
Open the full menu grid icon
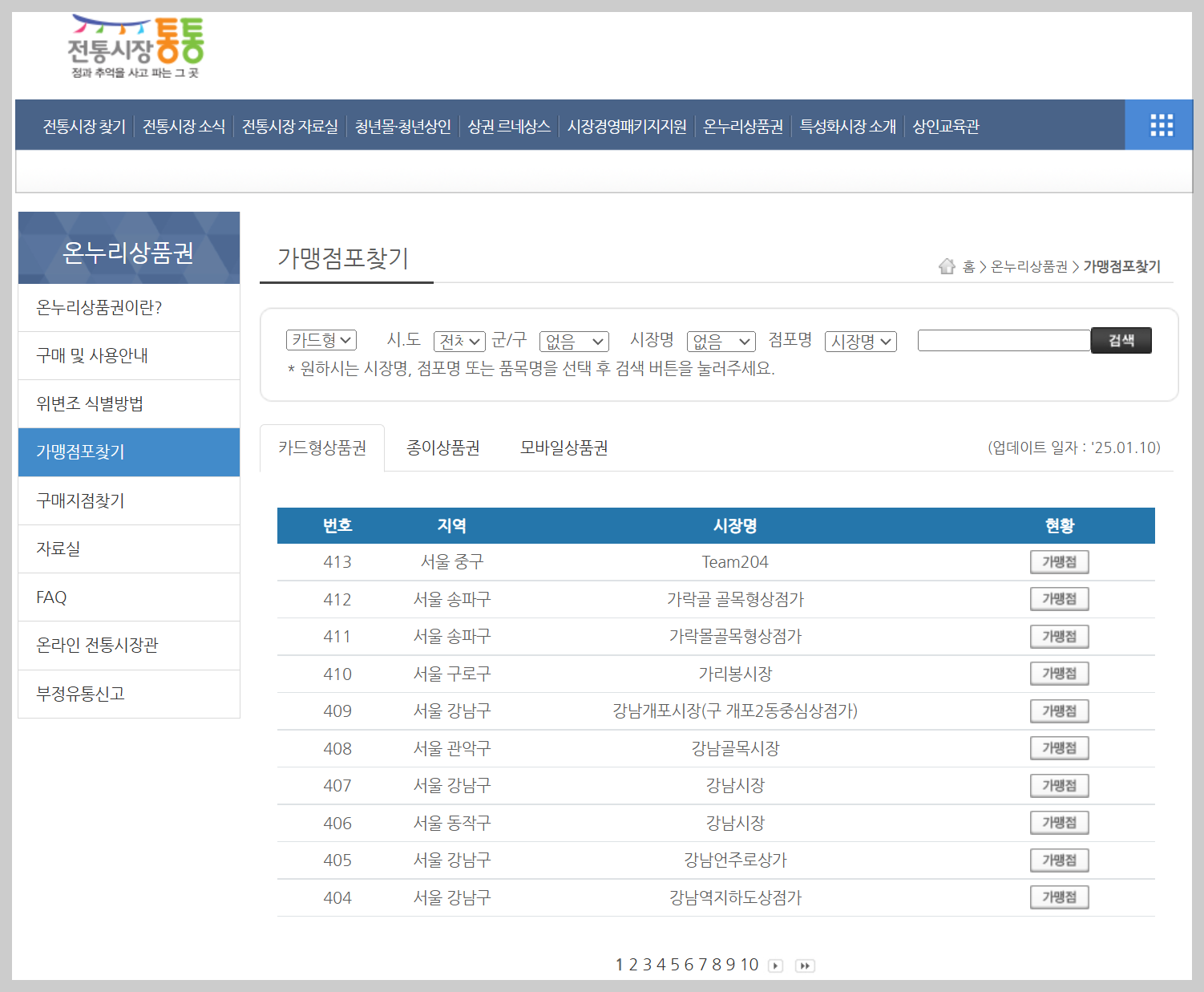(1161, 125)
